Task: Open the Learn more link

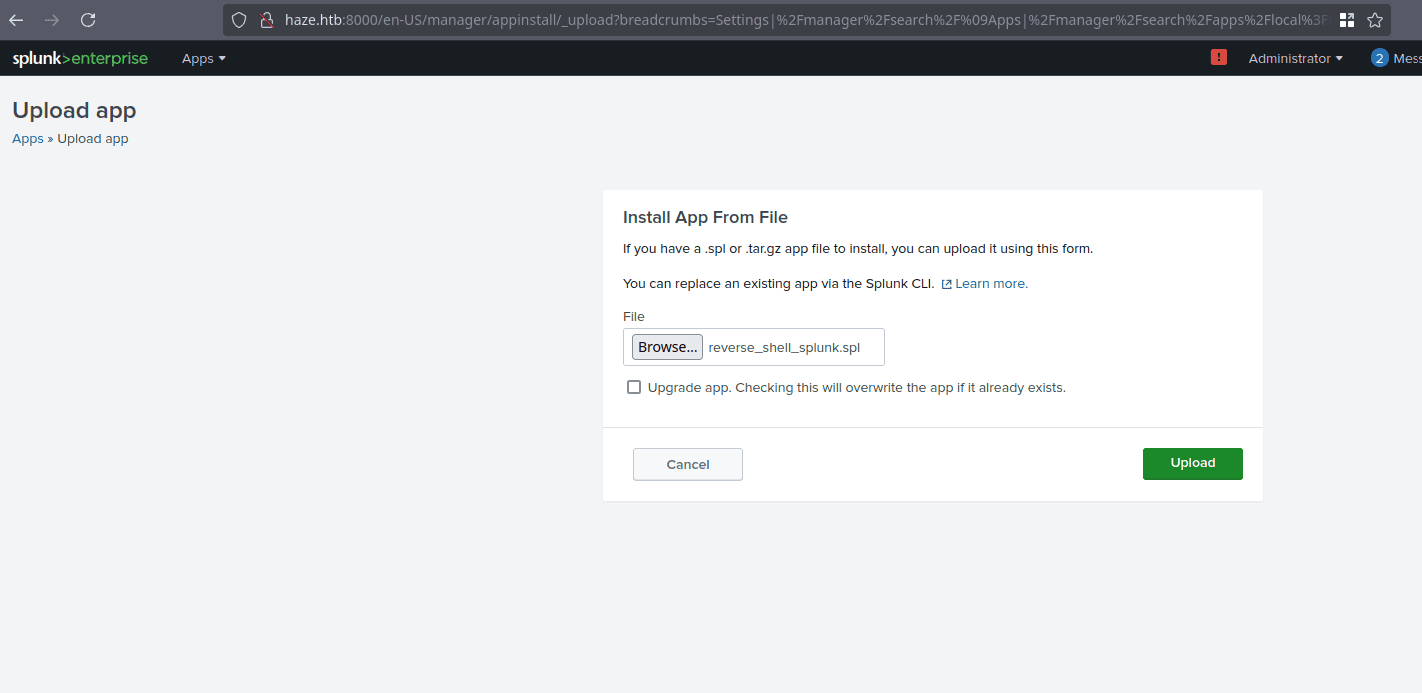Action: pos(991,284)
